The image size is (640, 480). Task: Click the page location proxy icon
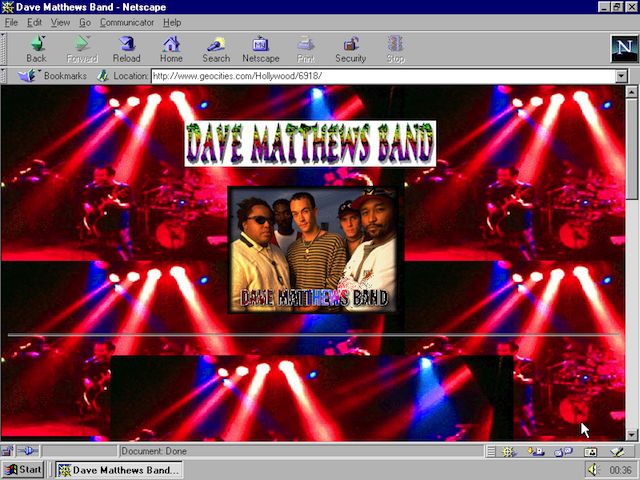click(x=102, y=76)
